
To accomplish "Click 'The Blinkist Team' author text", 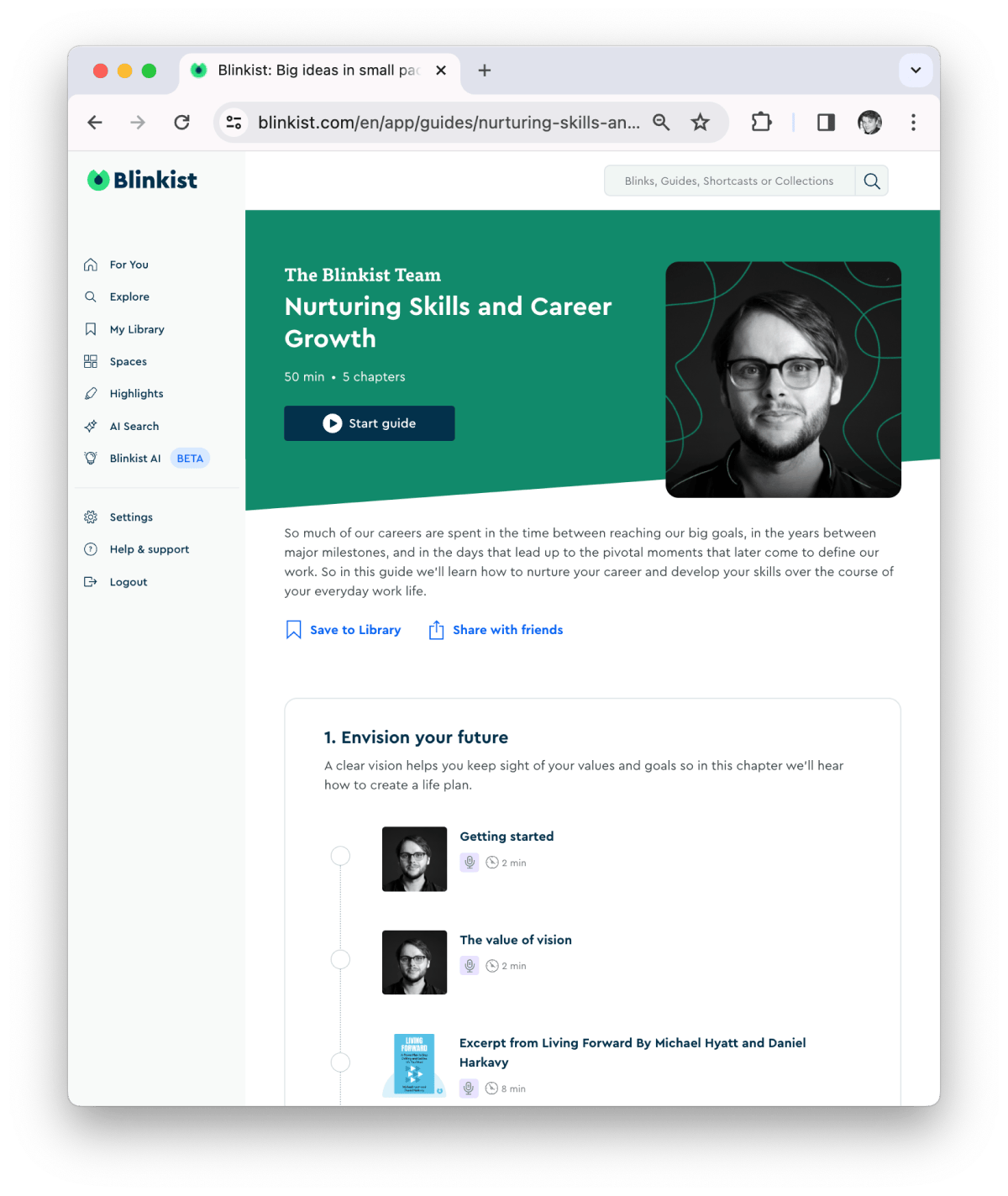I will 363,275.
